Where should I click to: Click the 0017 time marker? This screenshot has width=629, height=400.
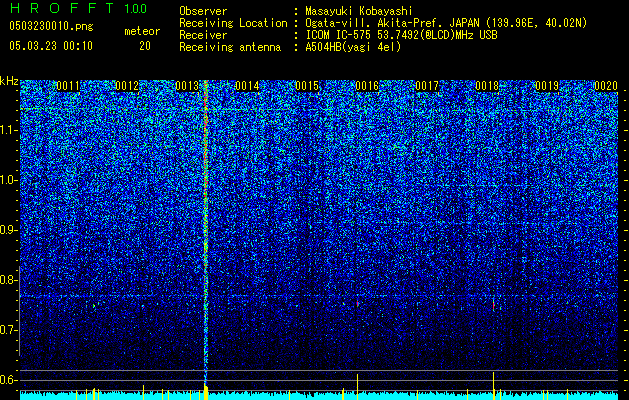point(427,86)
